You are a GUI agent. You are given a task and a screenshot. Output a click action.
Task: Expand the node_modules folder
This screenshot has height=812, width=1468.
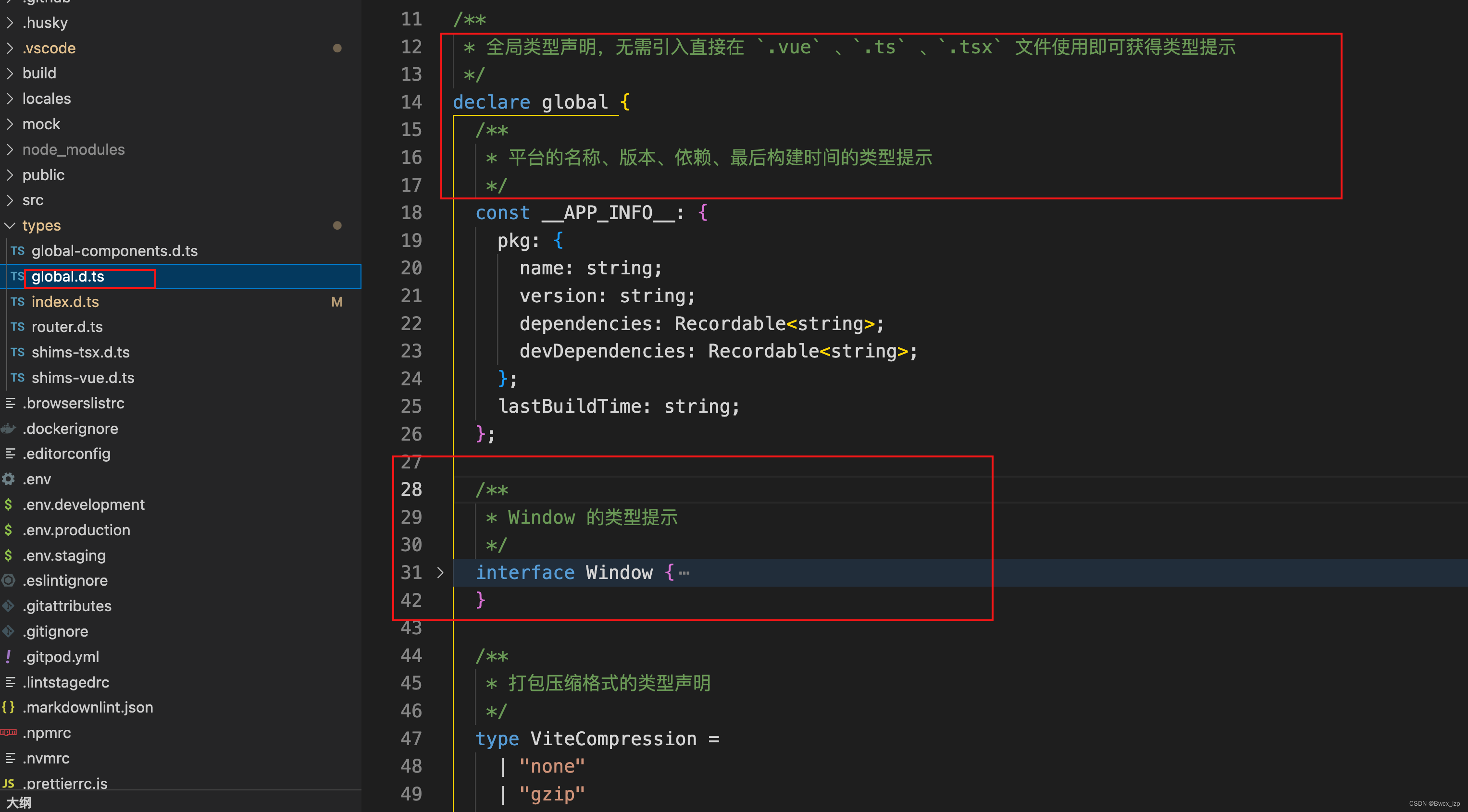(10, 149)
